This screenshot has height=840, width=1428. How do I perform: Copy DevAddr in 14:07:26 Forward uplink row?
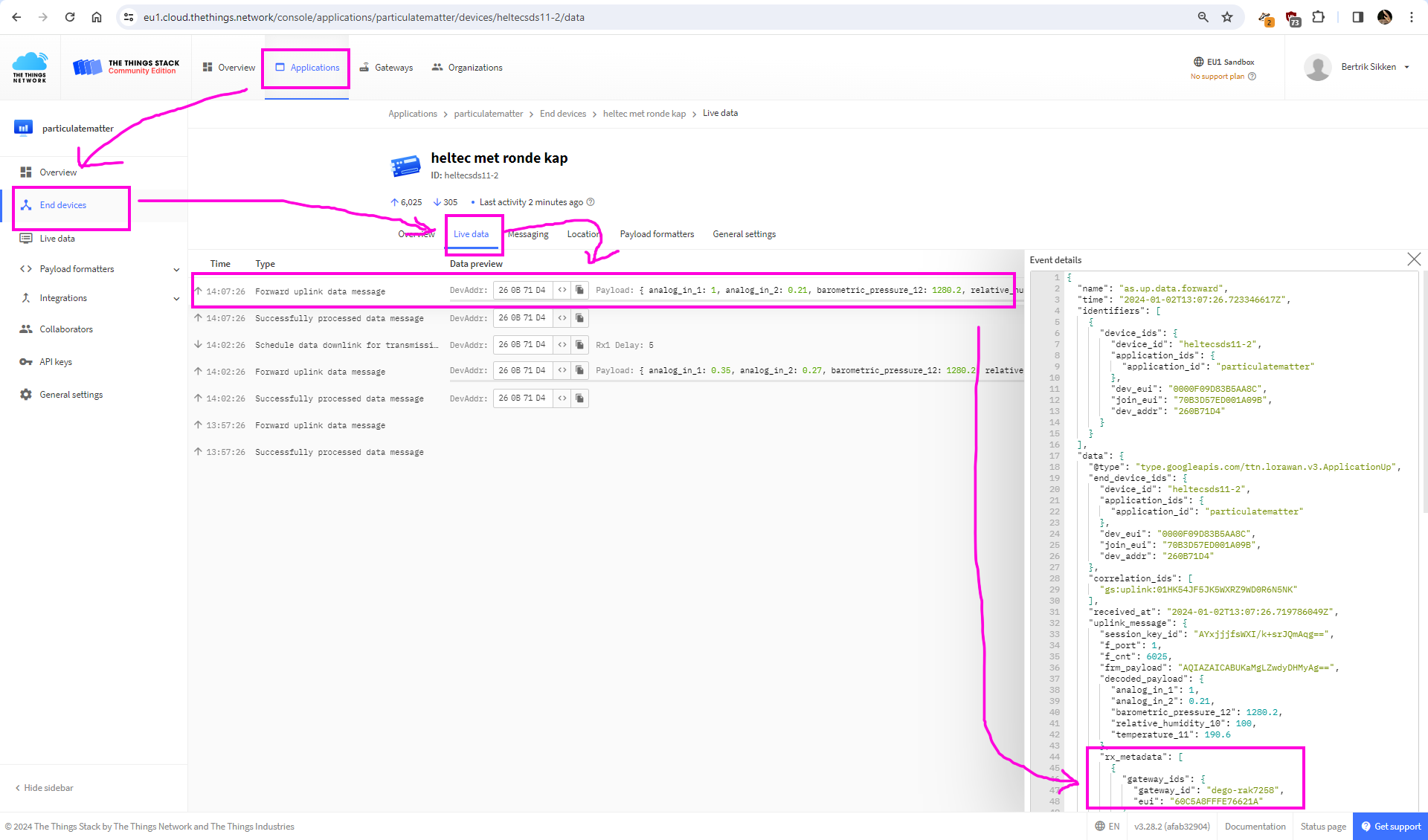point(579,290)
